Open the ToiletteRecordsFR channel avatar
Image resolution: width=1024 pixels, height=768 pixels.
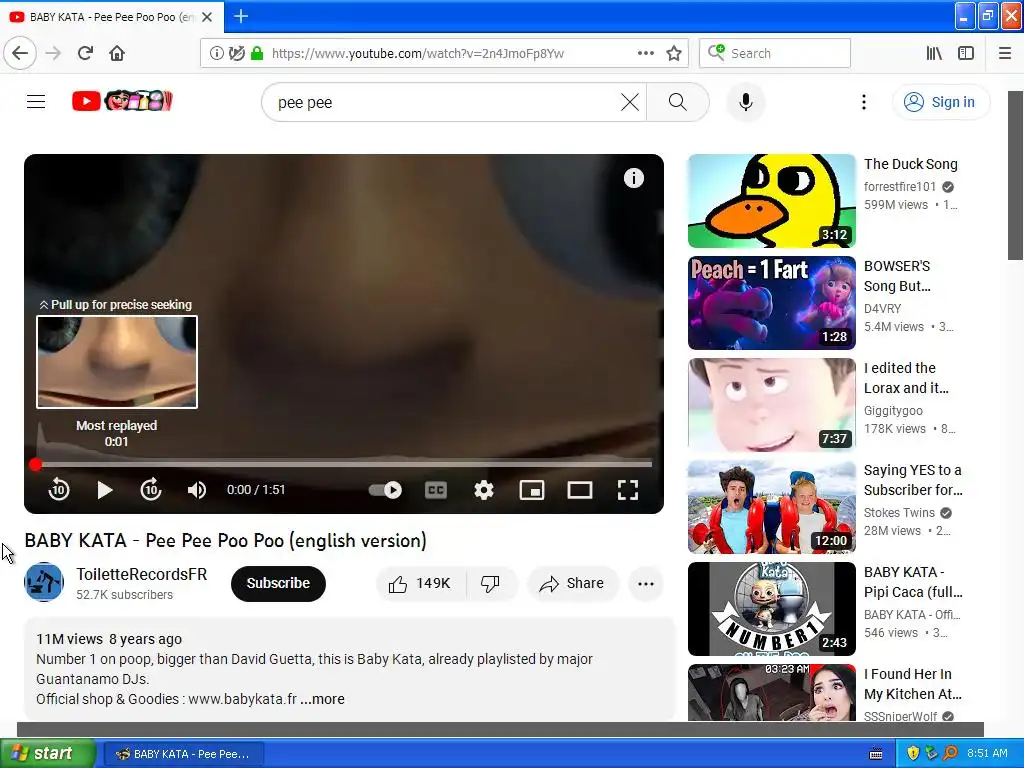[44, 582]
